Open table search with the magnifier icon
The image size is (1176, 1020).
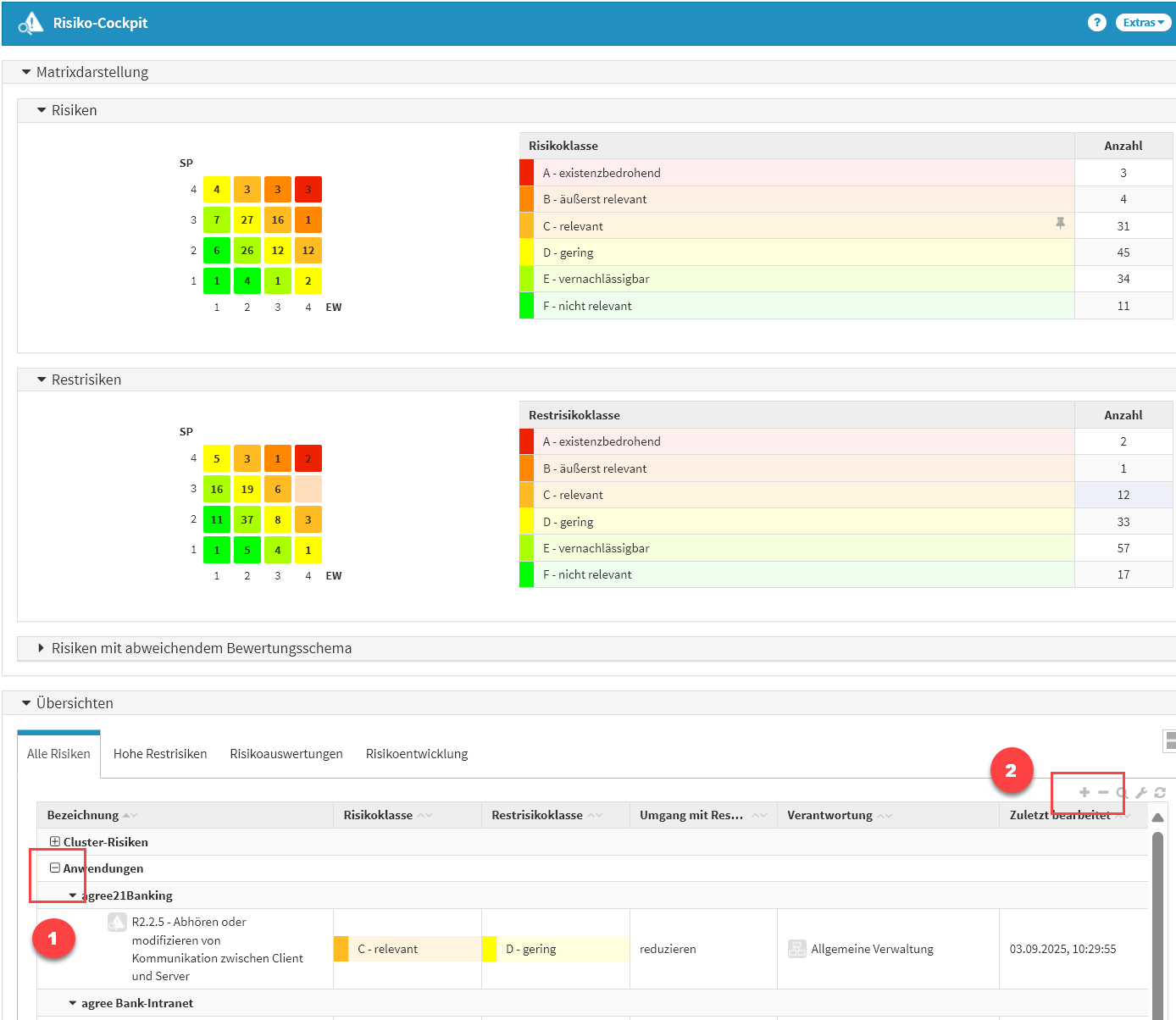coord(1122,793)
